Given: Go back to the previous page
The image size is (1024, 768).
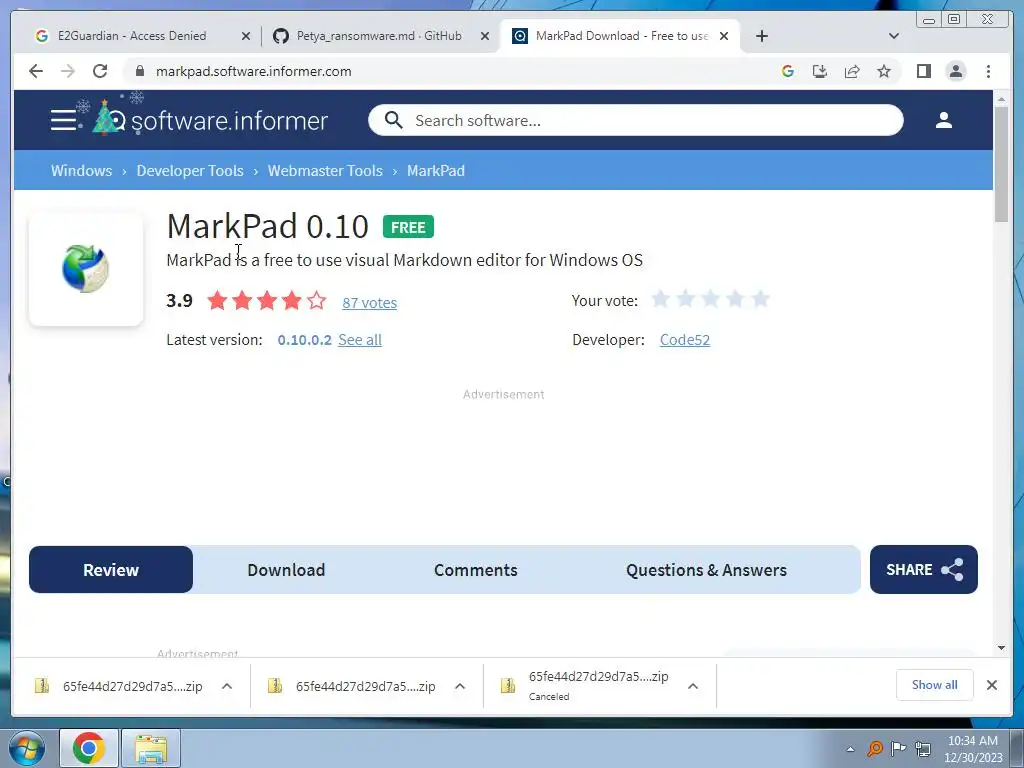Looking at the screenshot, I should tap(36, 71).
